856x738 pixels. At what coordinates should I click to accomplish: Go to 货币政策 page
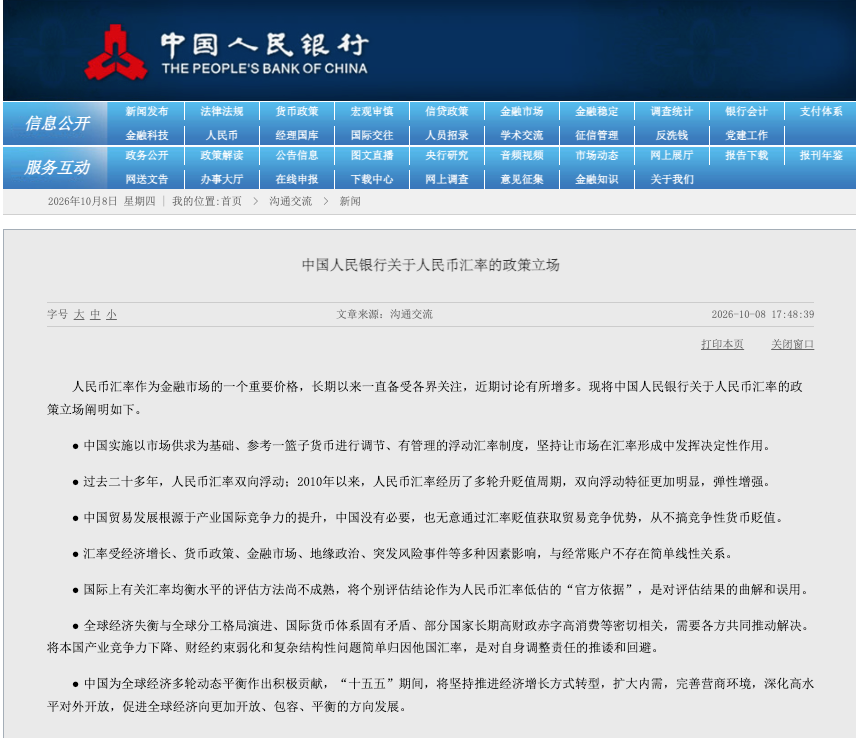[x=297, y=112]
